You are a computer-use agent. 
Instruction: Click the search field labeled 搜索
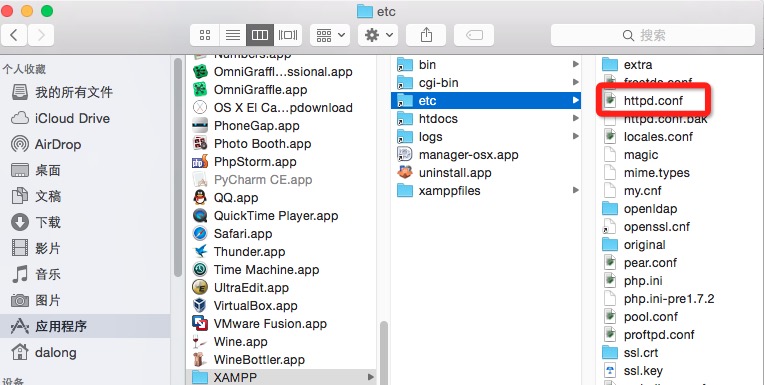[652, 35]
